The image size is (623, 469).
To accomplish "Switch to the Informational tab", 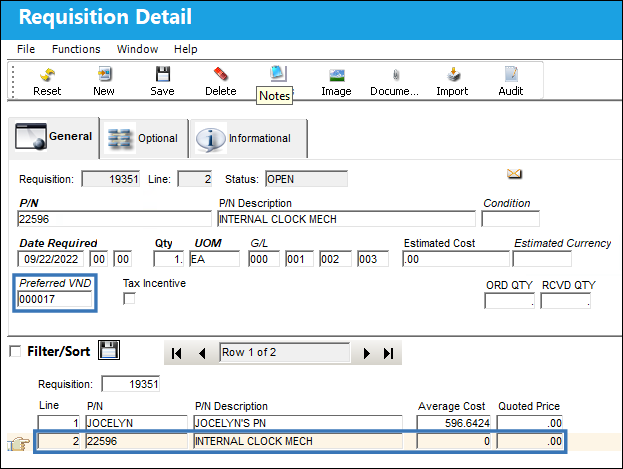I will [249, 138].
